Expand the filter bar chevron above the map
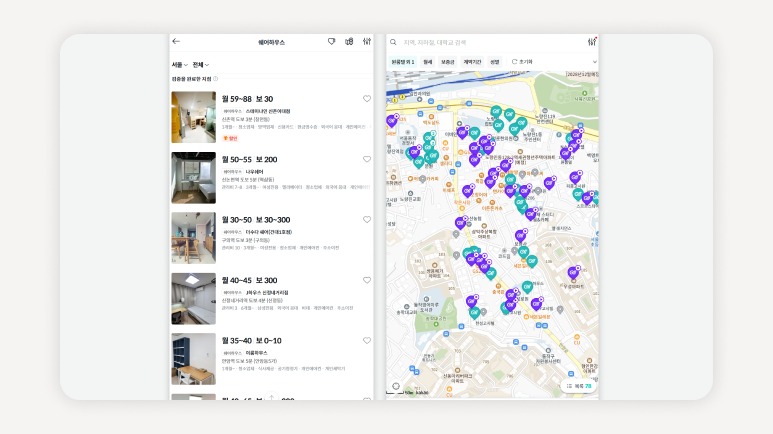Screen dimensions: 773x434 [x=594, y=62]
